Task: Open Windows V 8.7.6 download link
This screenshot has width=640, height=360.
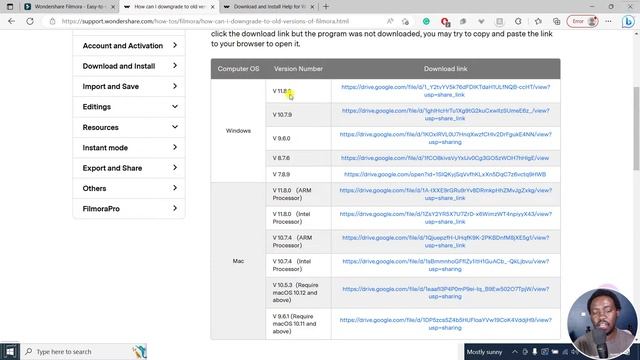Action: click(x=445, y=158)
